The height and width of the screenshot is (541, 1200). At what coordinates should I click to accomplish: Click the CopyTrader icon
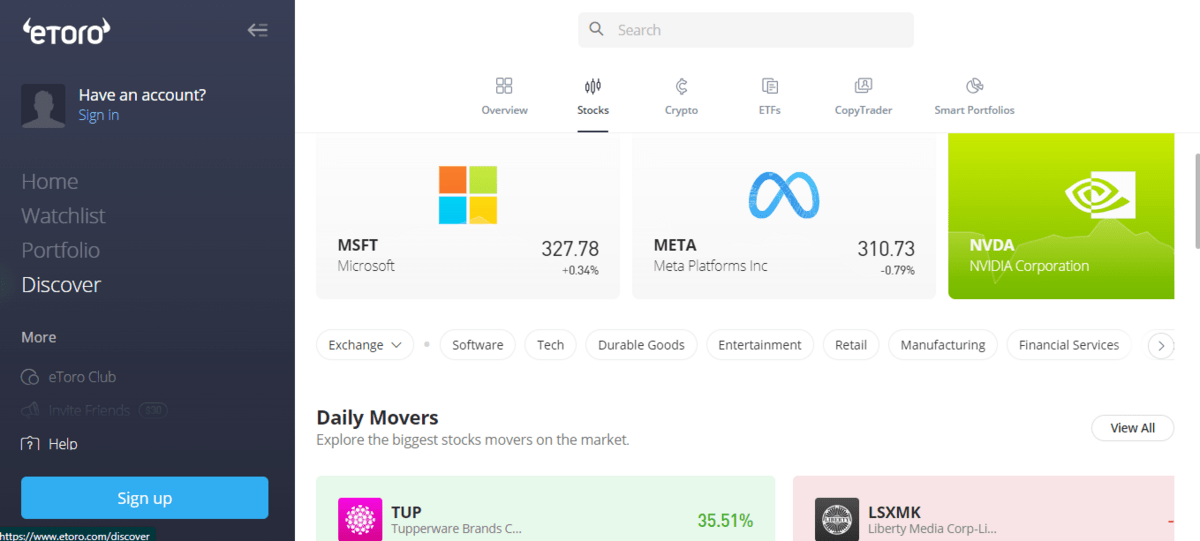tap(863, 86)
